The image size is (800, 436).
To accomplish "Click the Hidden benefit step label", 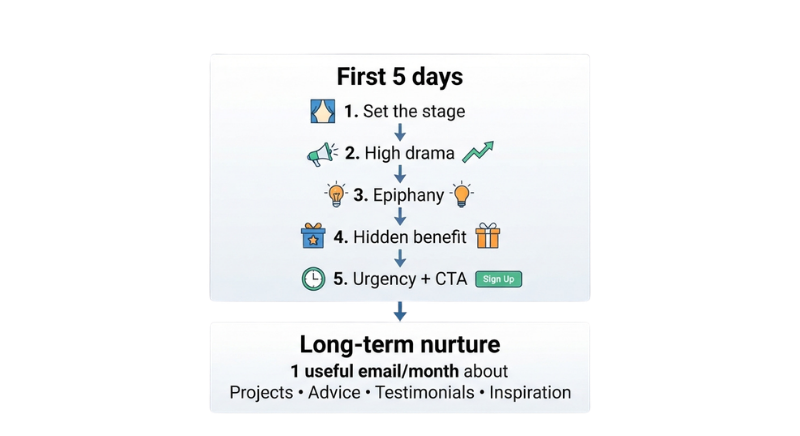I will click(x=400, y=237).
